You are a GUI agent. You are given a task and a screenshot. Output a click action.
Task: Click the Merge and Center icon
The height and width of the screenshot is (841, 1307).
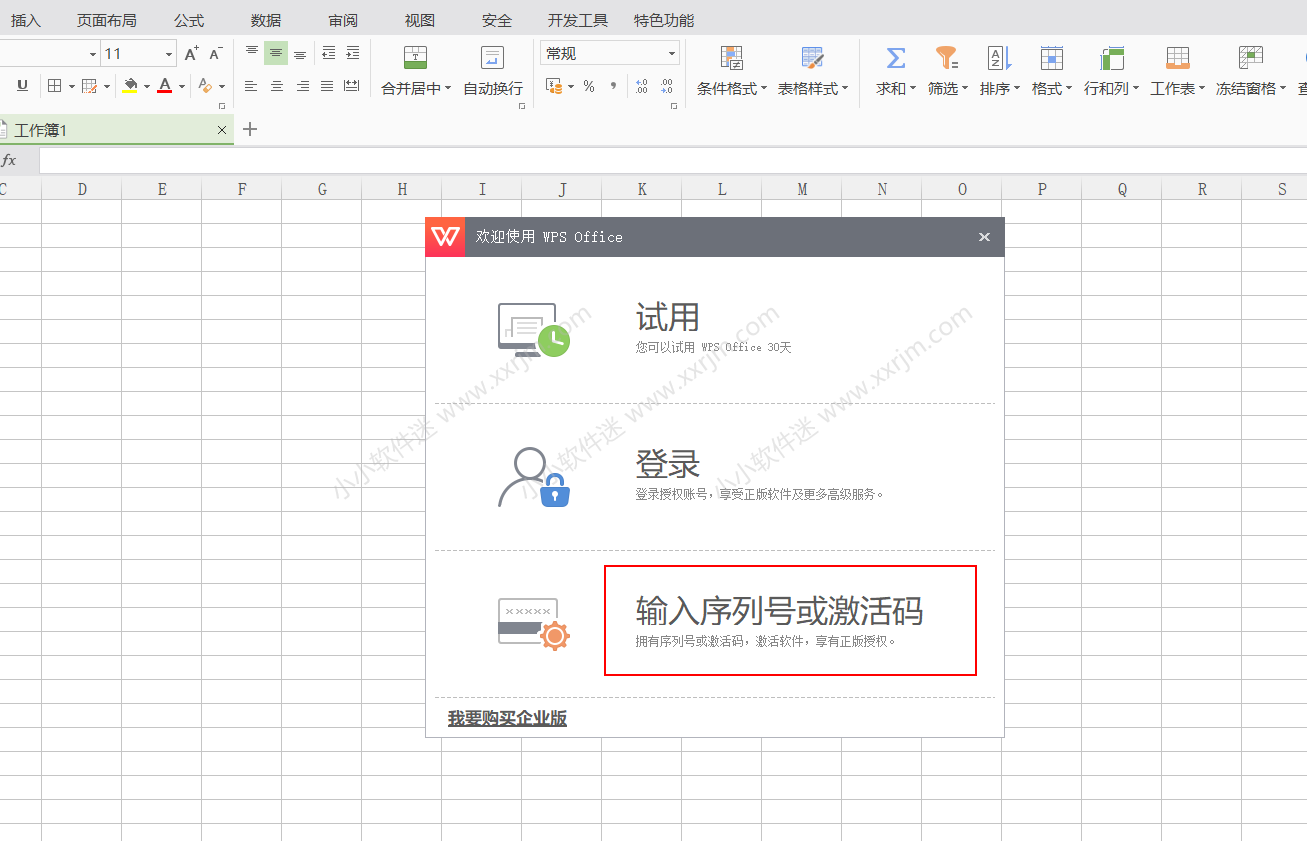coord(415,57)
